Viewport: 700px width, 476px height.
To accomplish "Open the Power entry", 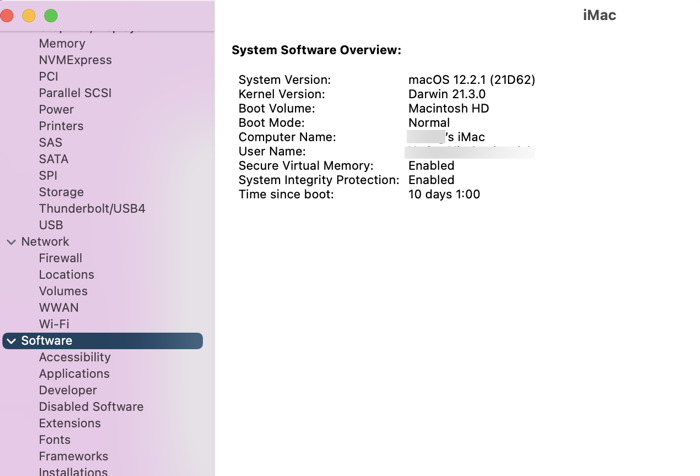I will (56, 109).
